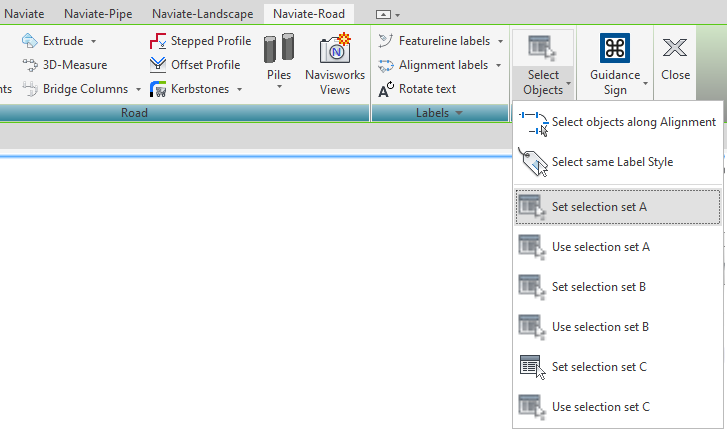Screen dimensions: 727x433
Task: Click the Offset Profile icon
Action: click(158, 65)
